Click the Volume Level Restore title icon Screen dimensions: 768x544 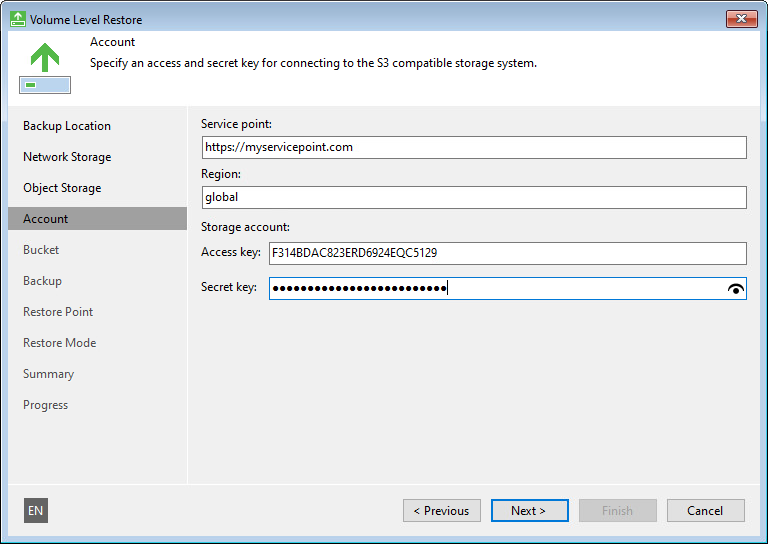[18, 20]
